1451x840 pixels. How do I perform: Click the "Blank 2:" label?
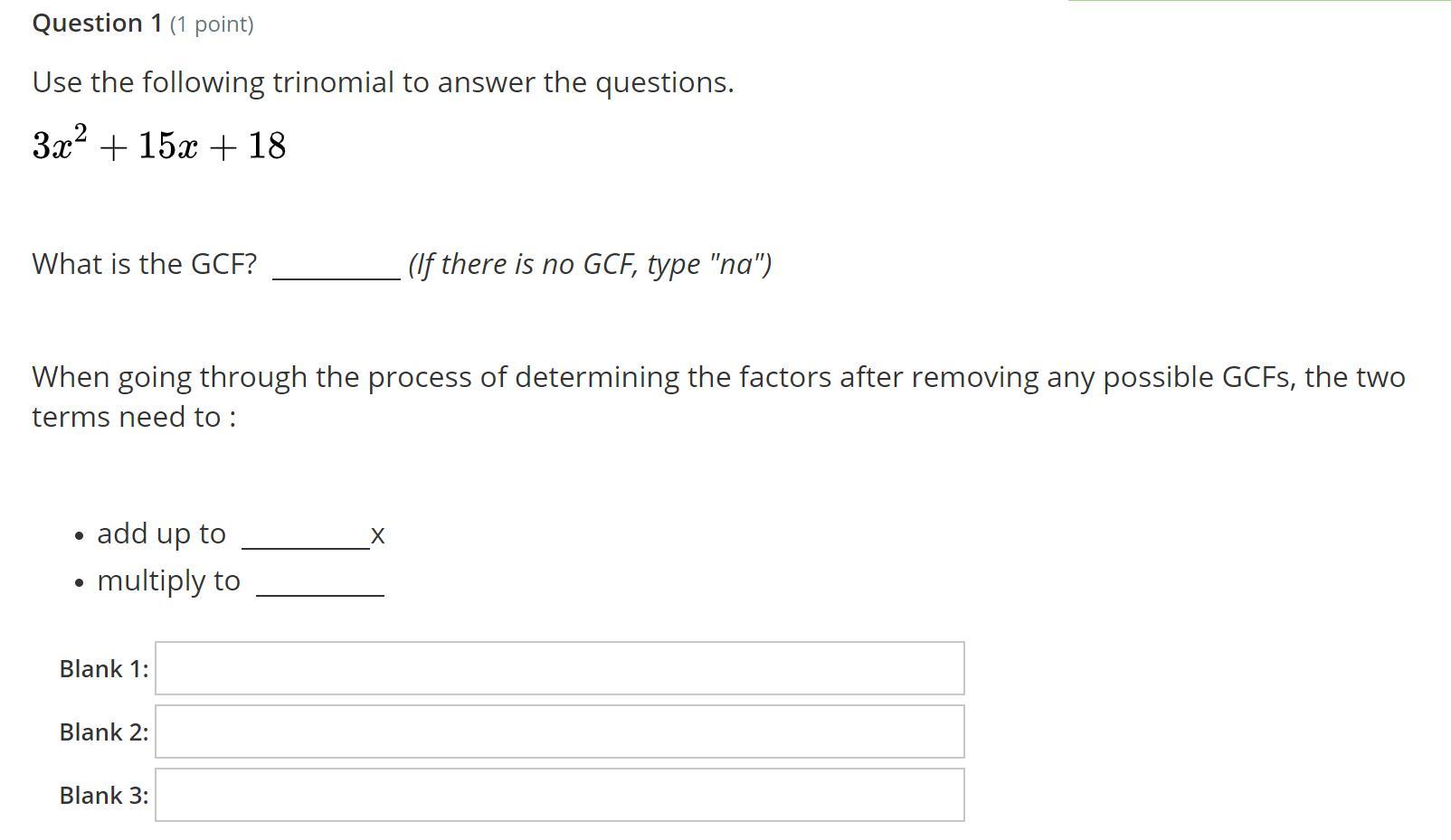click(x=104, y=732)
